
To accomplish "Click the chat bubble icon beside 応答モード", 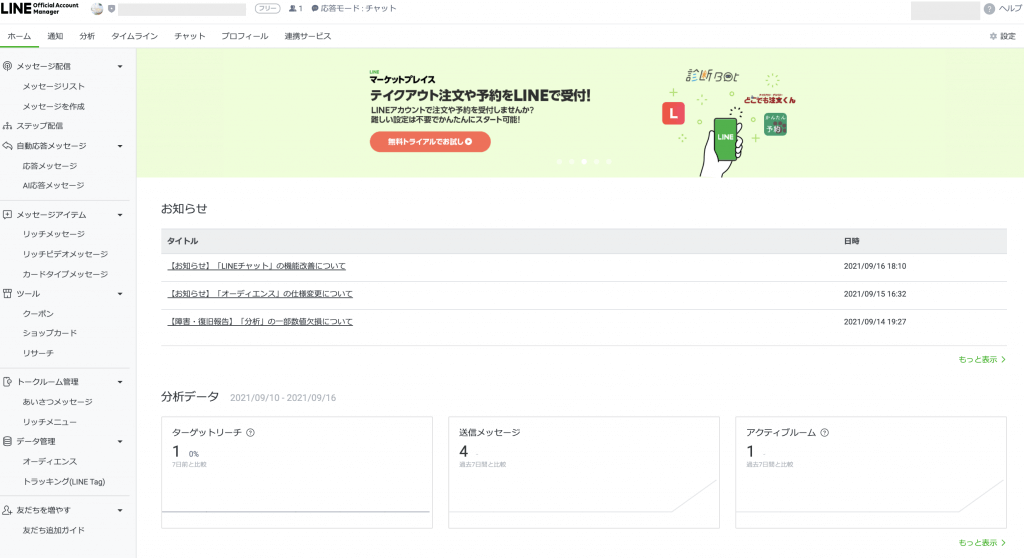I will coord(315,8).
